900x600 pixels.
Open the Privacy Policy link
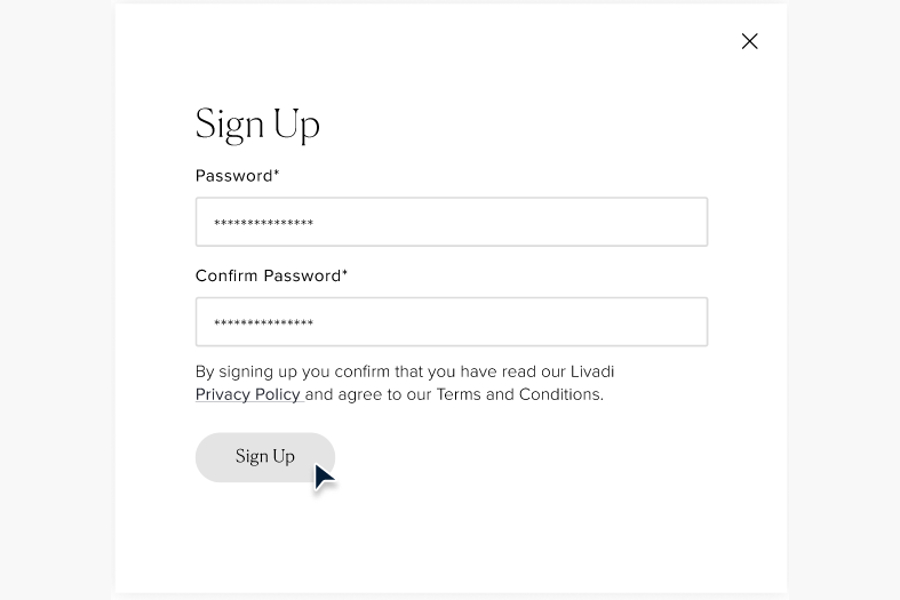[248, 394]
